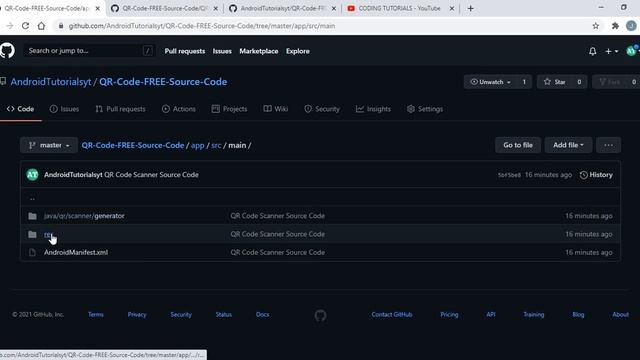This screenshot has width=640, height=360.
Task: Open footer Terms link
Action: [x=96, y=315]
